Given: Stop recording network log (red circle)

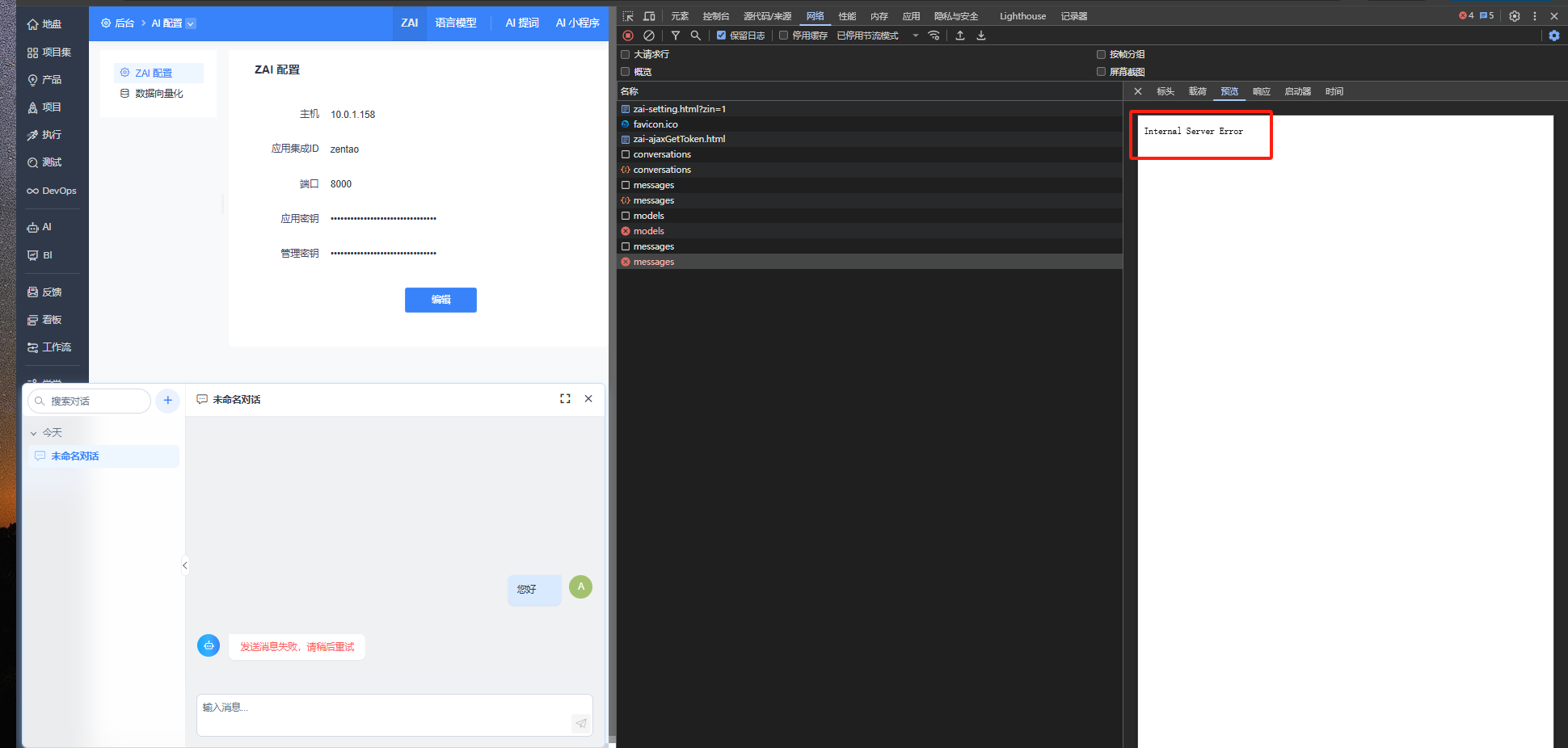Looking at the screenshot, I should pos(628,36).
